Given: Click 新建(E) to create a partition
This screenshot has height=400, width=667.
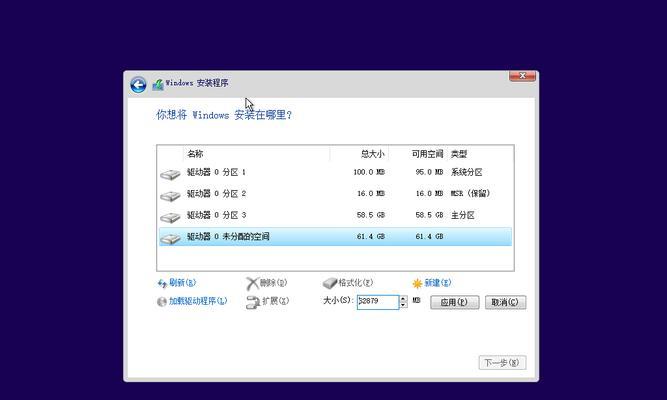Looking at the screenshot, I should point(438,283).
